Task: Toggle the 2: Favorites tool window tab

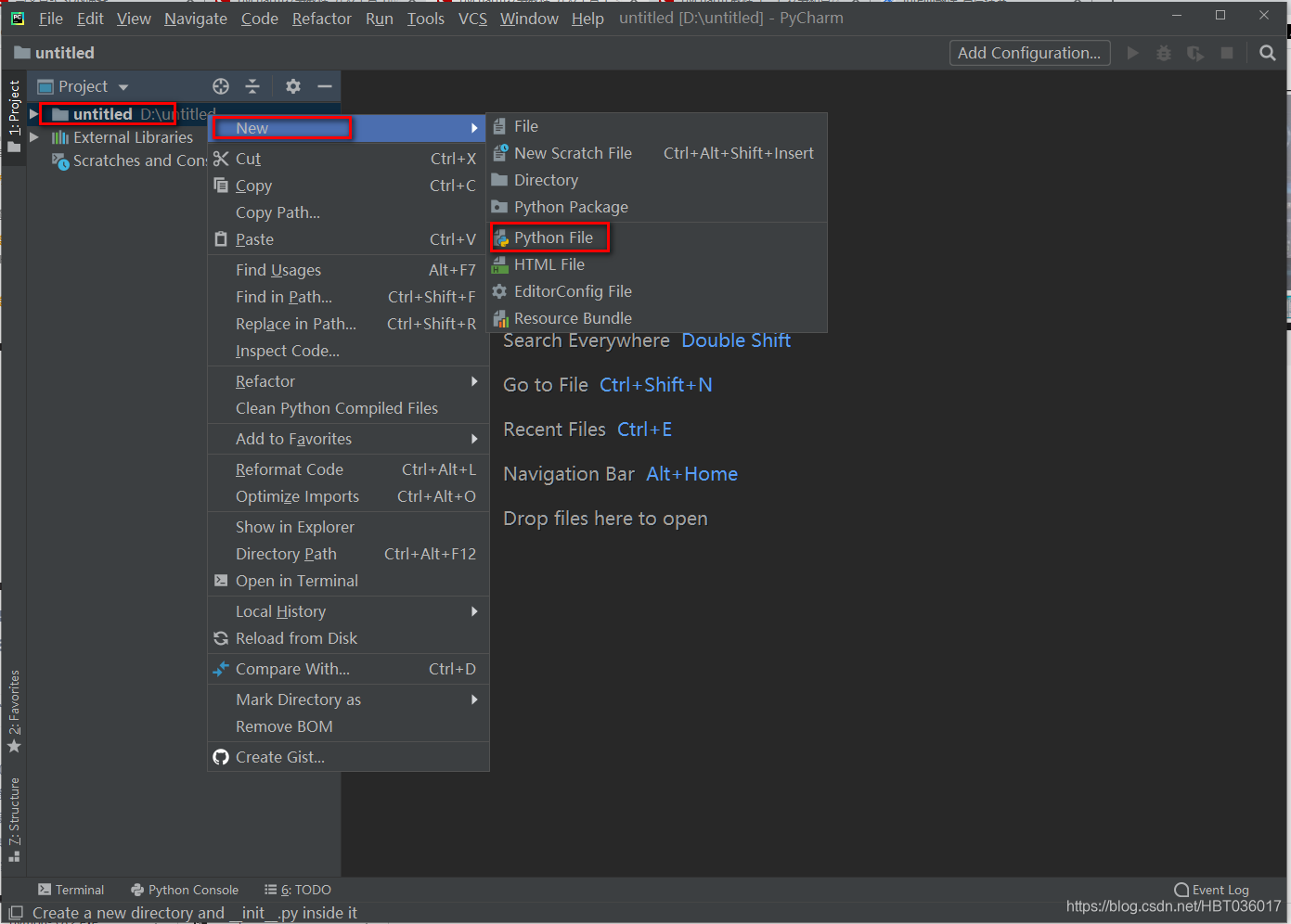Action: tap(14, 711)
